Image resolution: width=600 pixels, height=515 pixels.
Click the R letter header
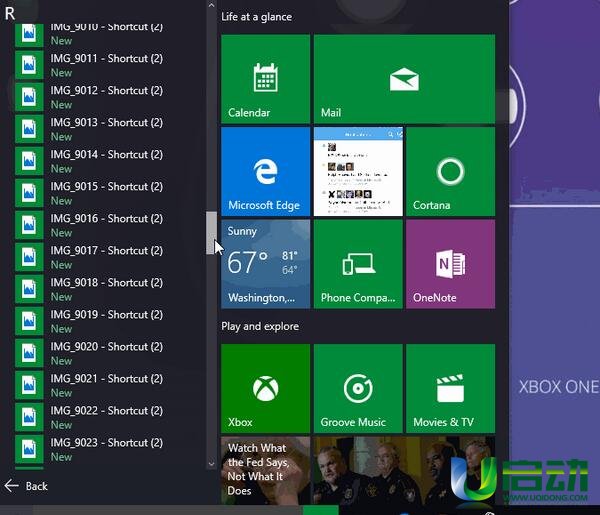tap(10, 13)
